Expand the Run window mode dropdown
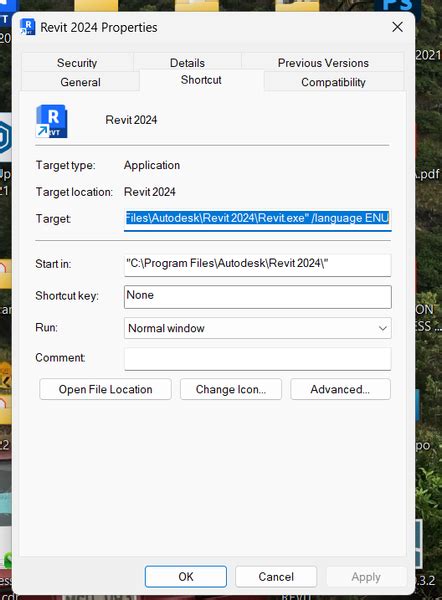 [x=258, y=328]
